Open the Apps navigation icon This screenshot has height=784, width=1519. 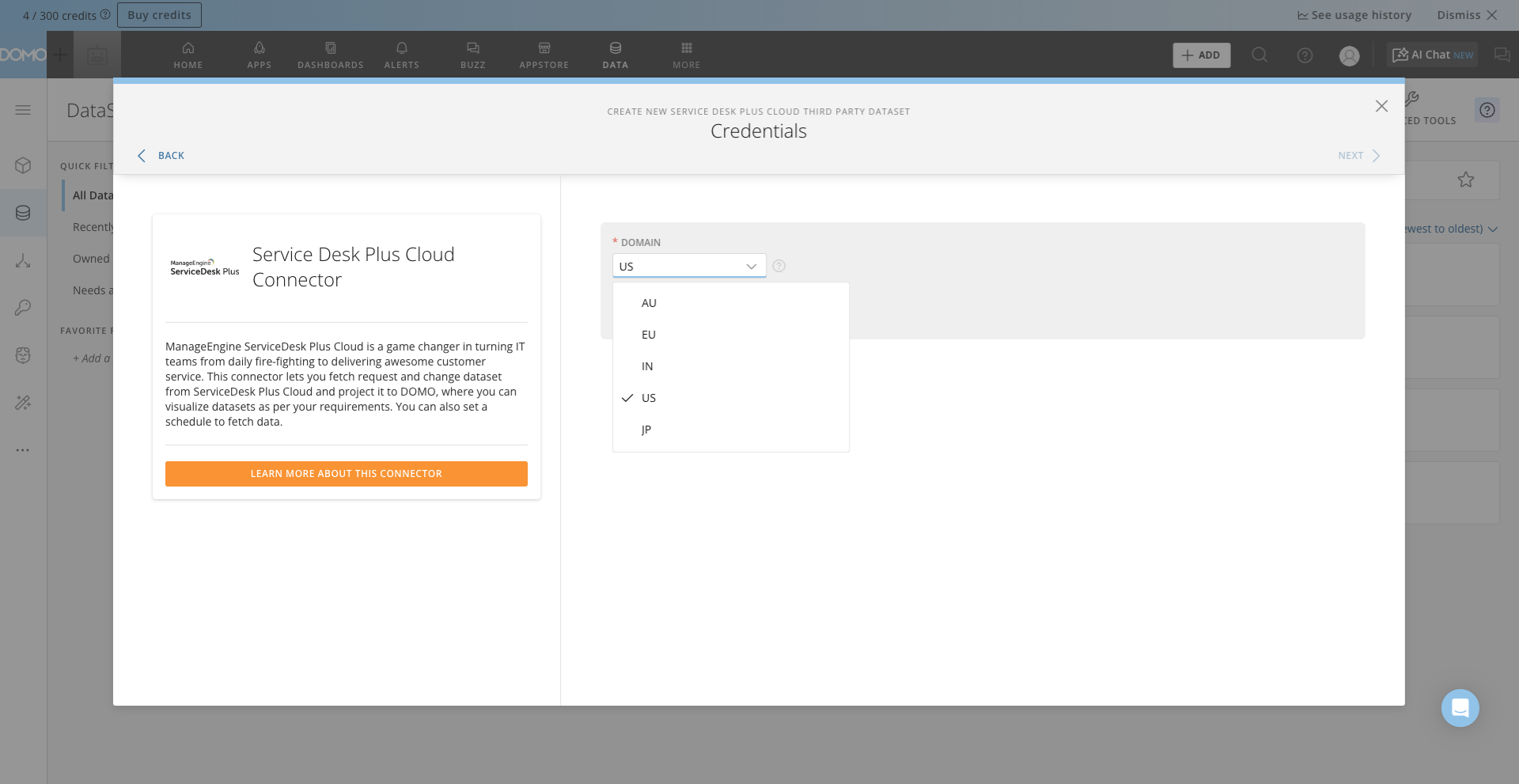tap(259, 55)
